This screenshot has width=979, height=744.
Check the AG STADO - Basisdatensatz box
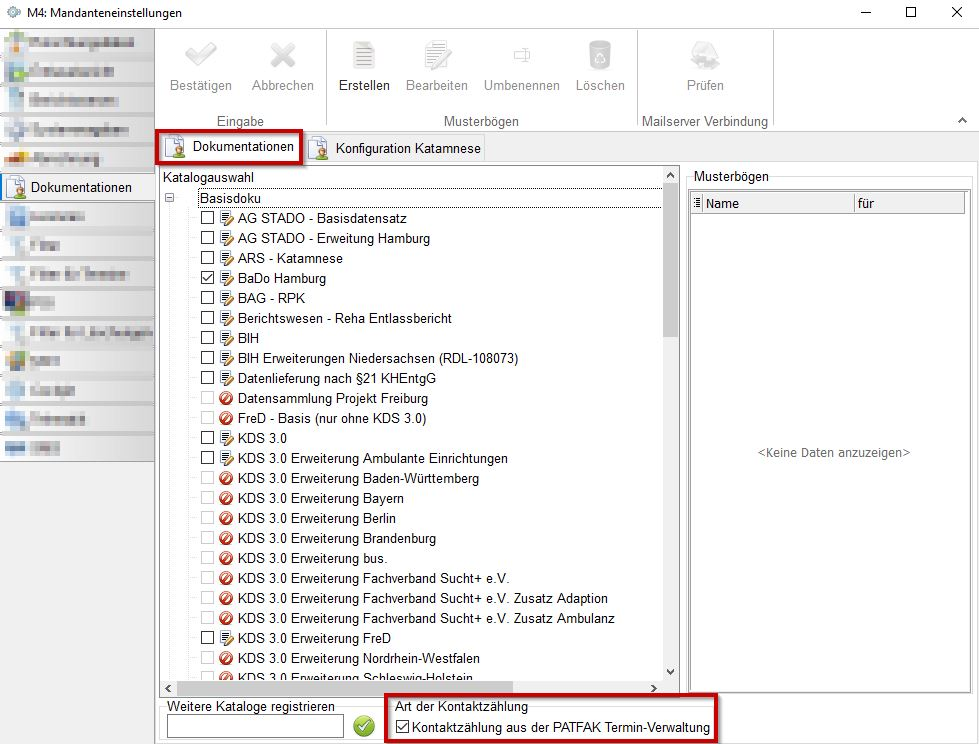207,218
